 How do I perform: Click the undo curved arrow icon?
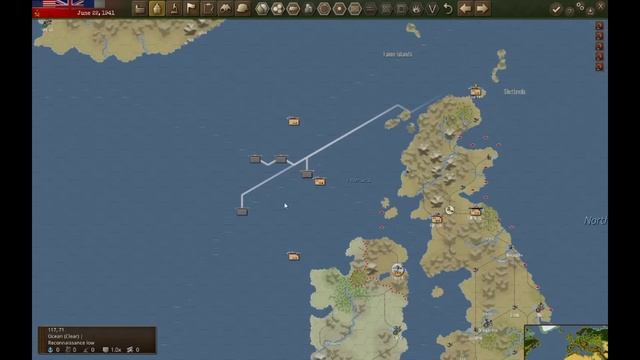[448, 9]
